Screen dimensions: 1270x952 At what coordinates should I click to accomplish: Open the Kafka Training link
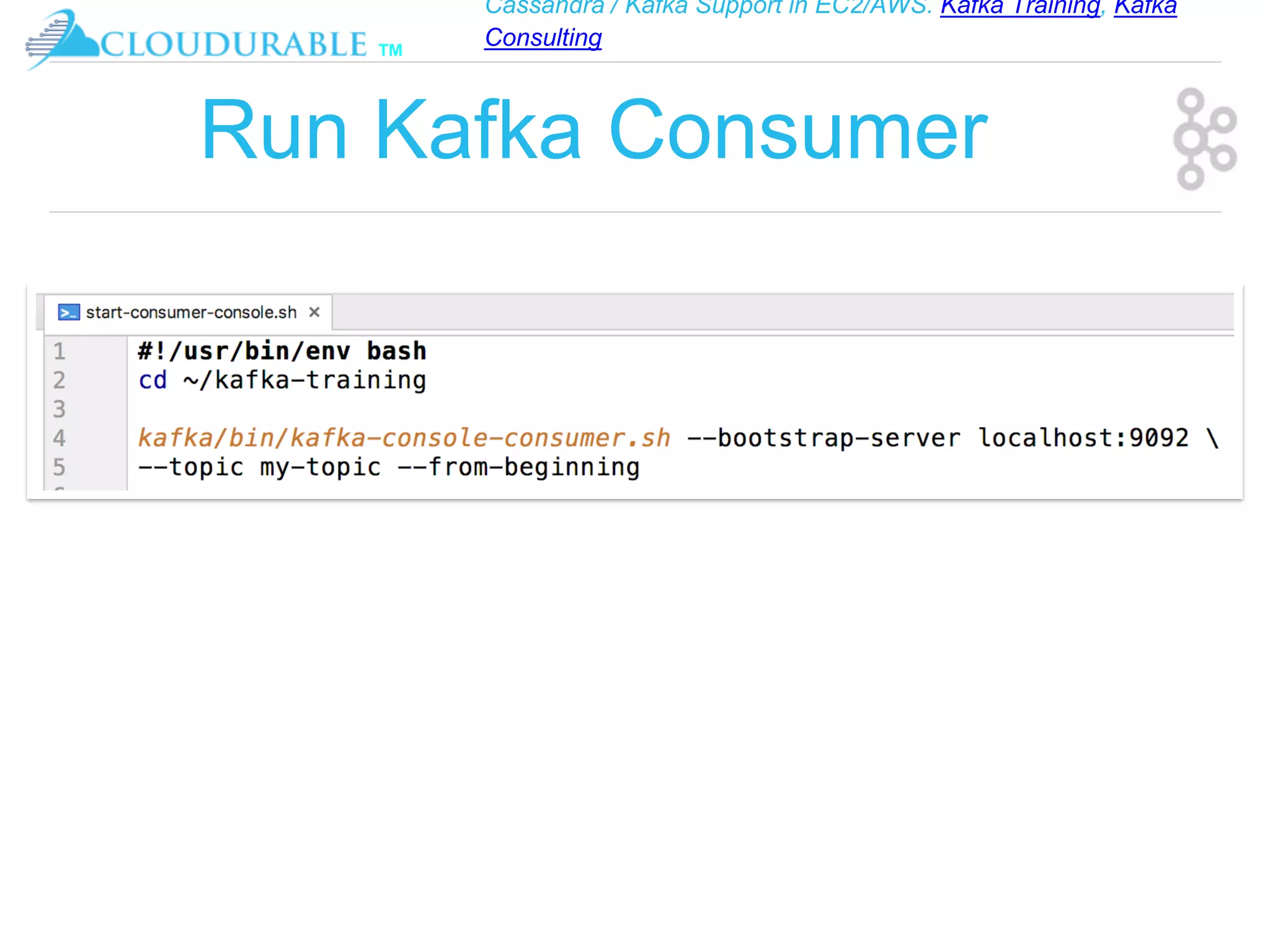(x=1020, y=7)
